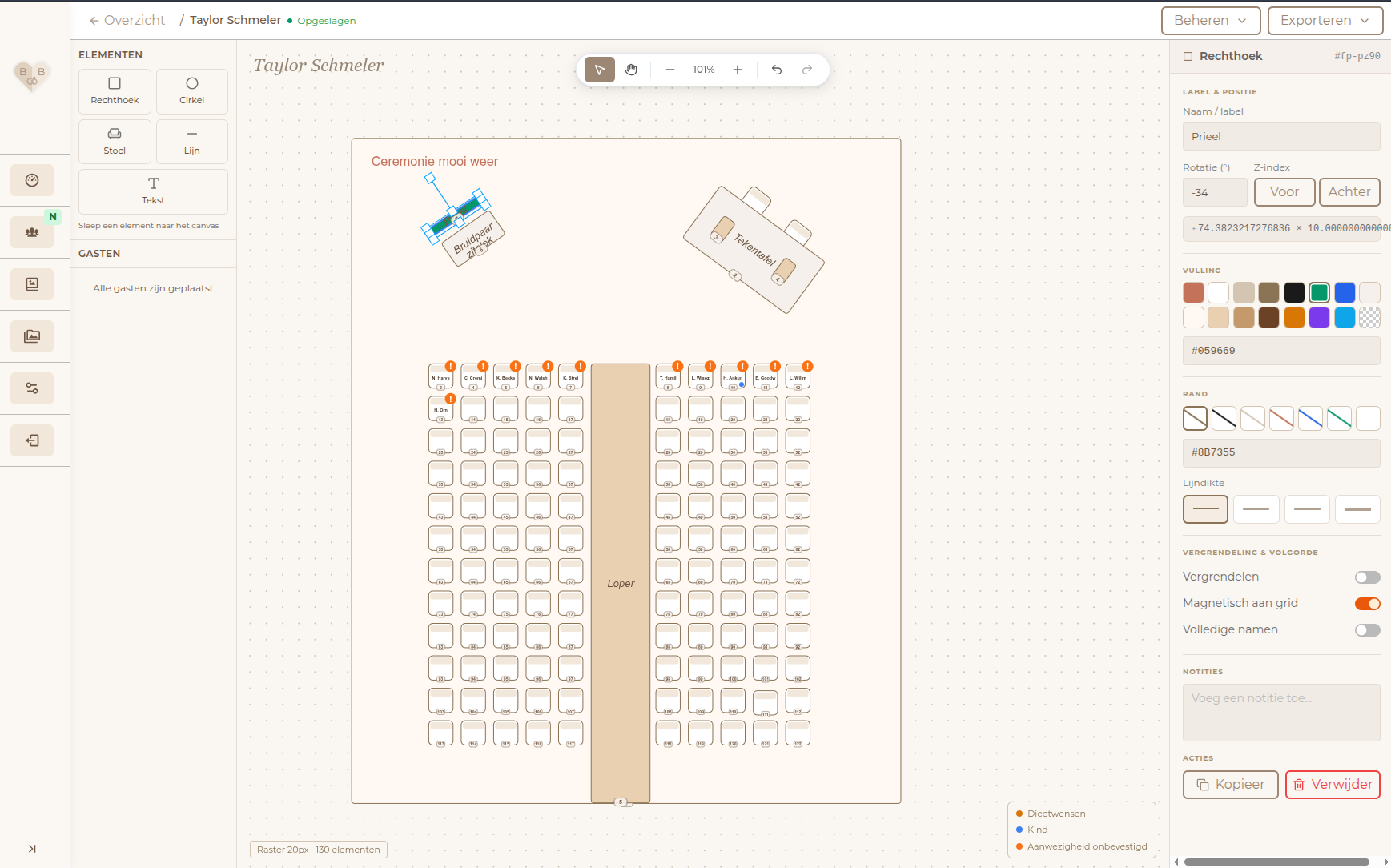This screenshot has width=1391, height=868.
Task: Open the photo gallery sidebar icon
Action: pos(32,336)
